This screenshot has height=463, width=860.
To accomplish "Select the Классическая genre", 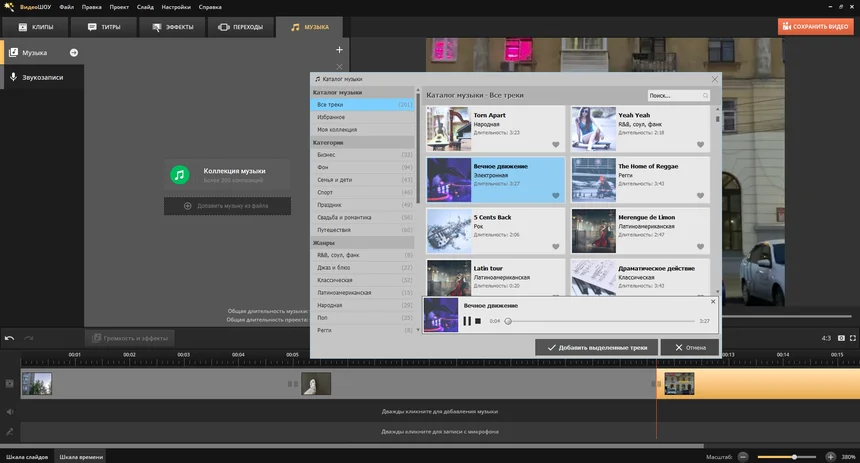I will [x=363, y=280].
